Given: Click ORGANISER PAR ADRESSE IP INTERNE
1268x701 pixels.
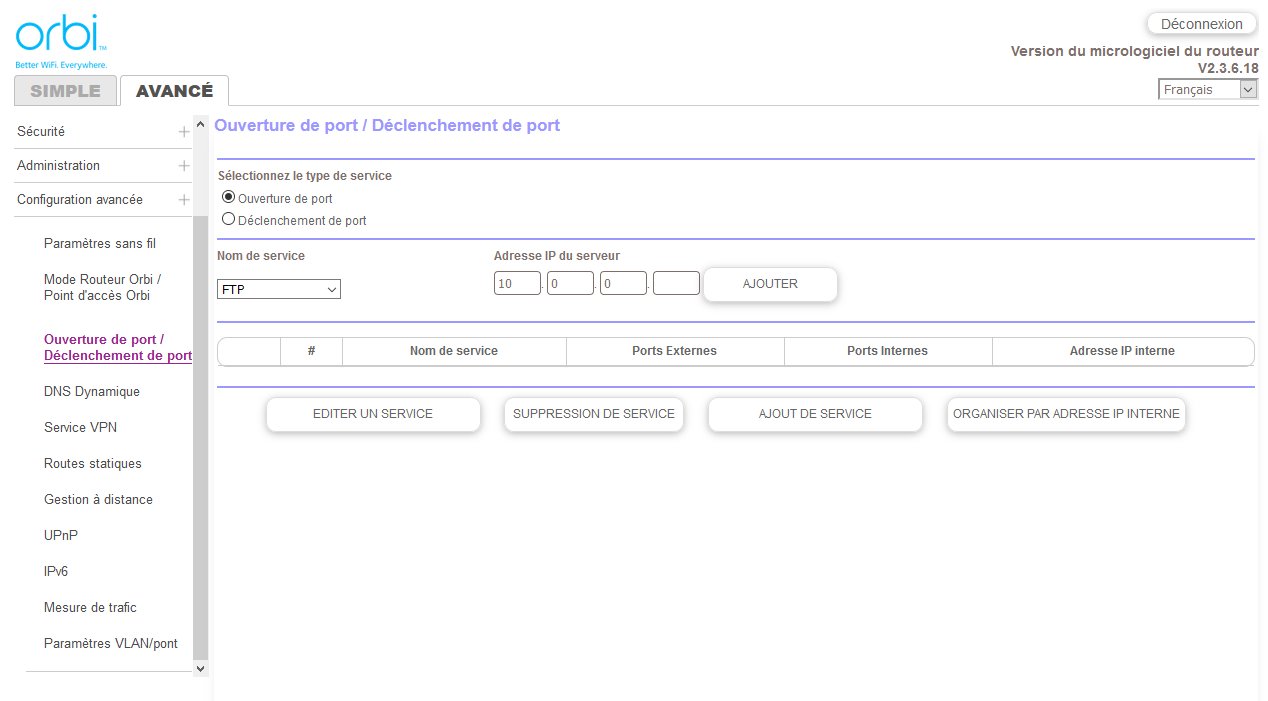Looking at the screenshot, I should [1066, 414].
